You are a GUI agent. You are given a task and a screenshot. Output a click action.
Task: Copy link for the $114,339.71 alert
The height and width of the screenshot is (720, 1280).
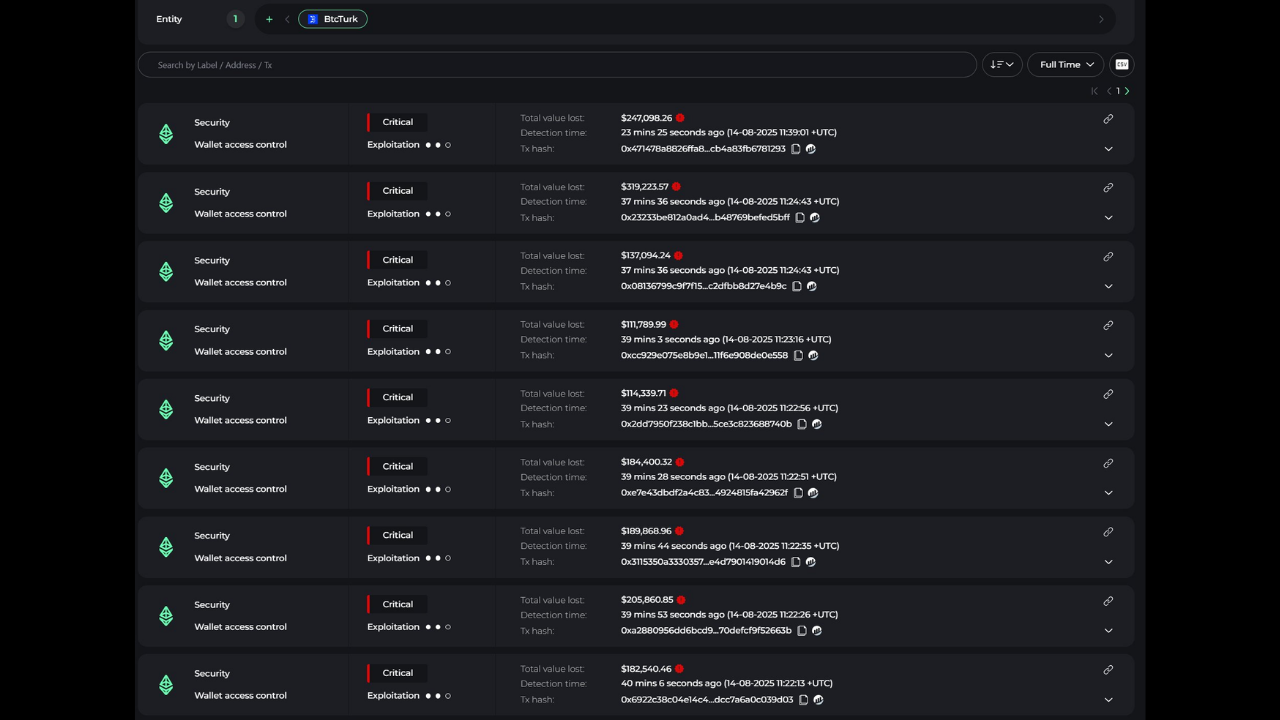[x=1108, y=394]
